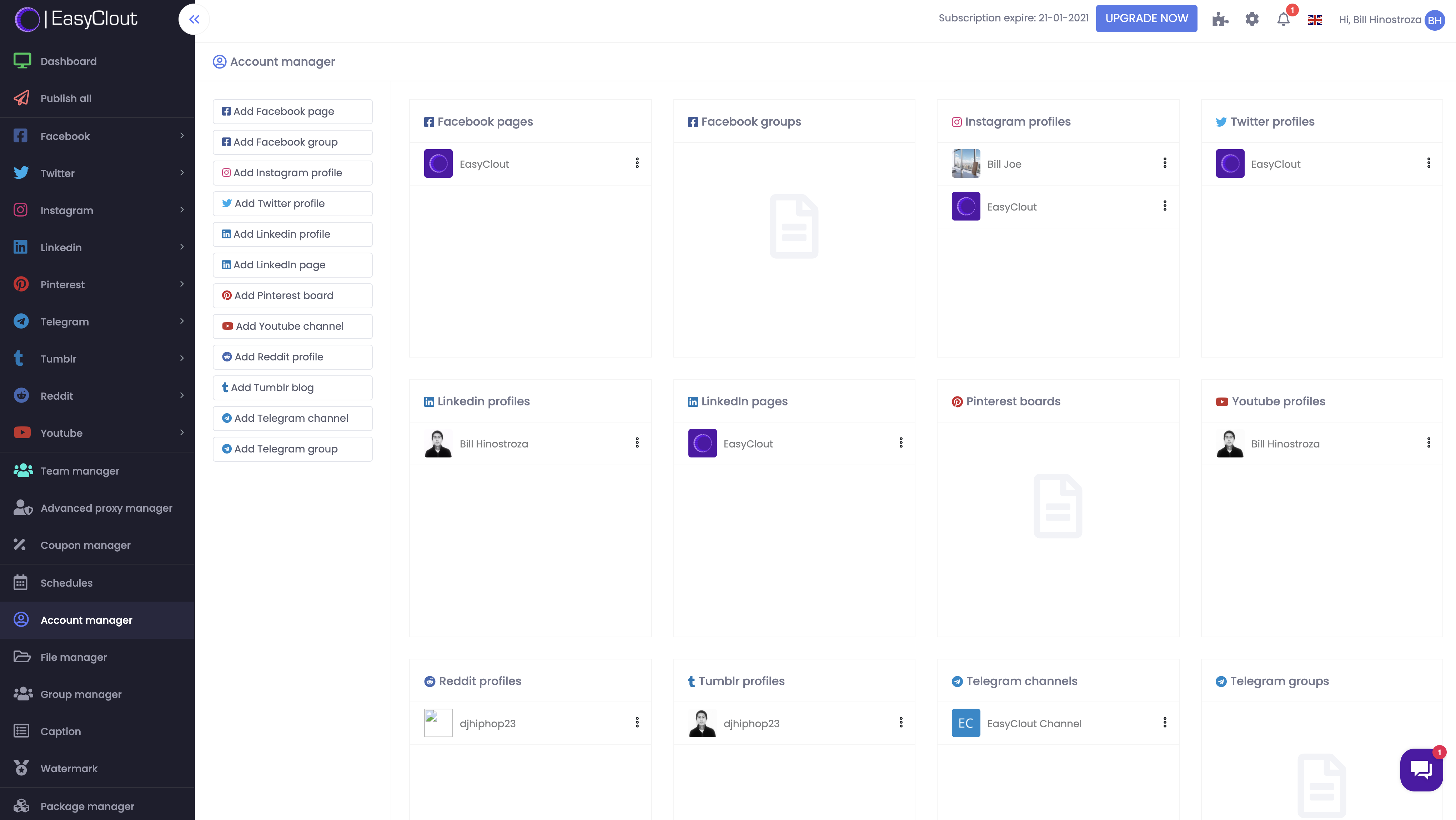Expand the Facebook sidebar submenu
This screenshot has width=1456, height=820.
[181, 136]
